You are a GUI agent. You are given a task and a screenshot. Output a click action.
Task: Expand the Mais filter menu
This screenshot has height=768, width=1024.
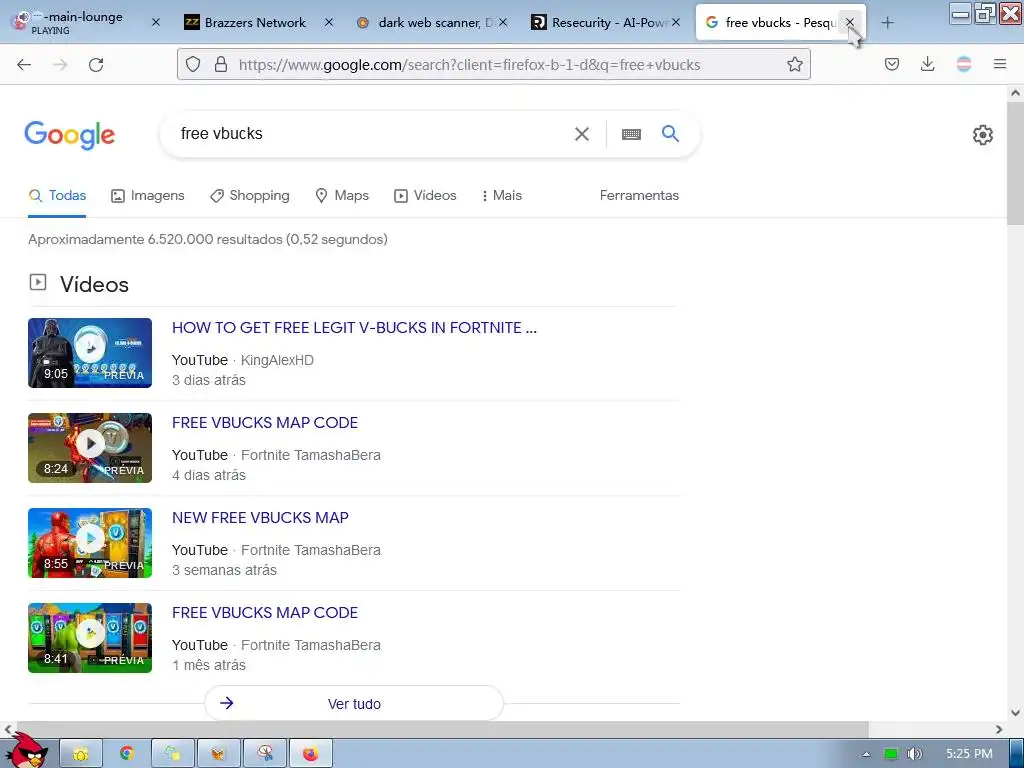(x=501, y=195)
